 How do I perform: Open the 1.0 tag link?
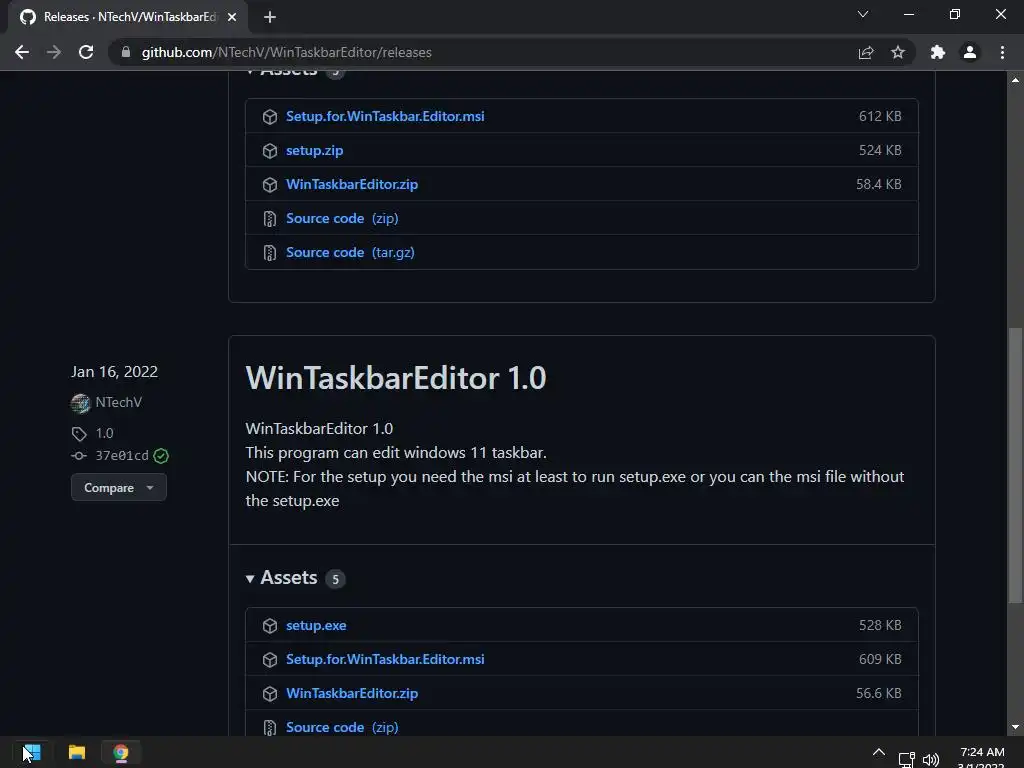point(104,433)
